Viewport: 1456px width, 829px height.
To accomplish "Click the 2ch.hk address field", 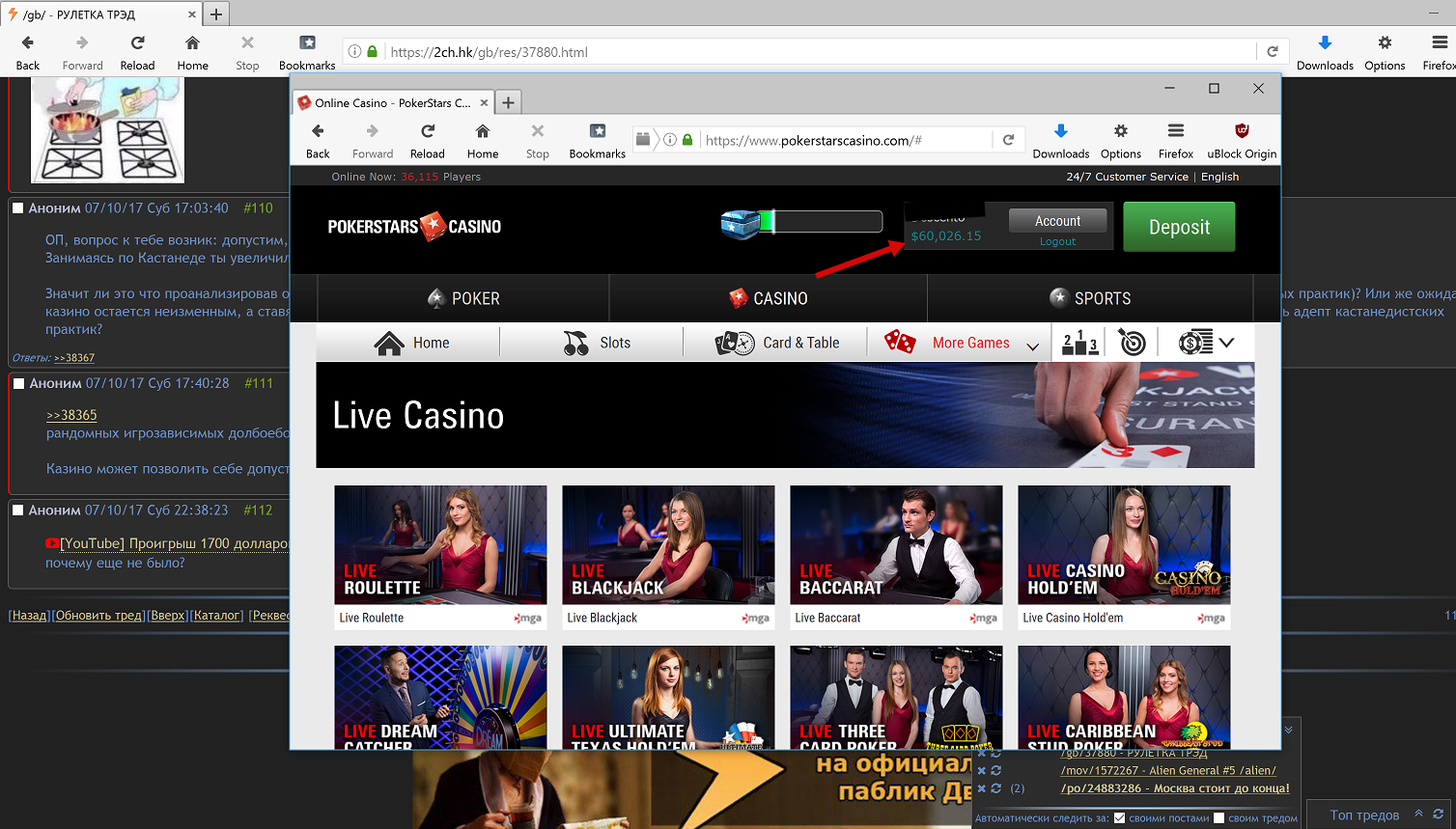I will (x=821, y=52).
